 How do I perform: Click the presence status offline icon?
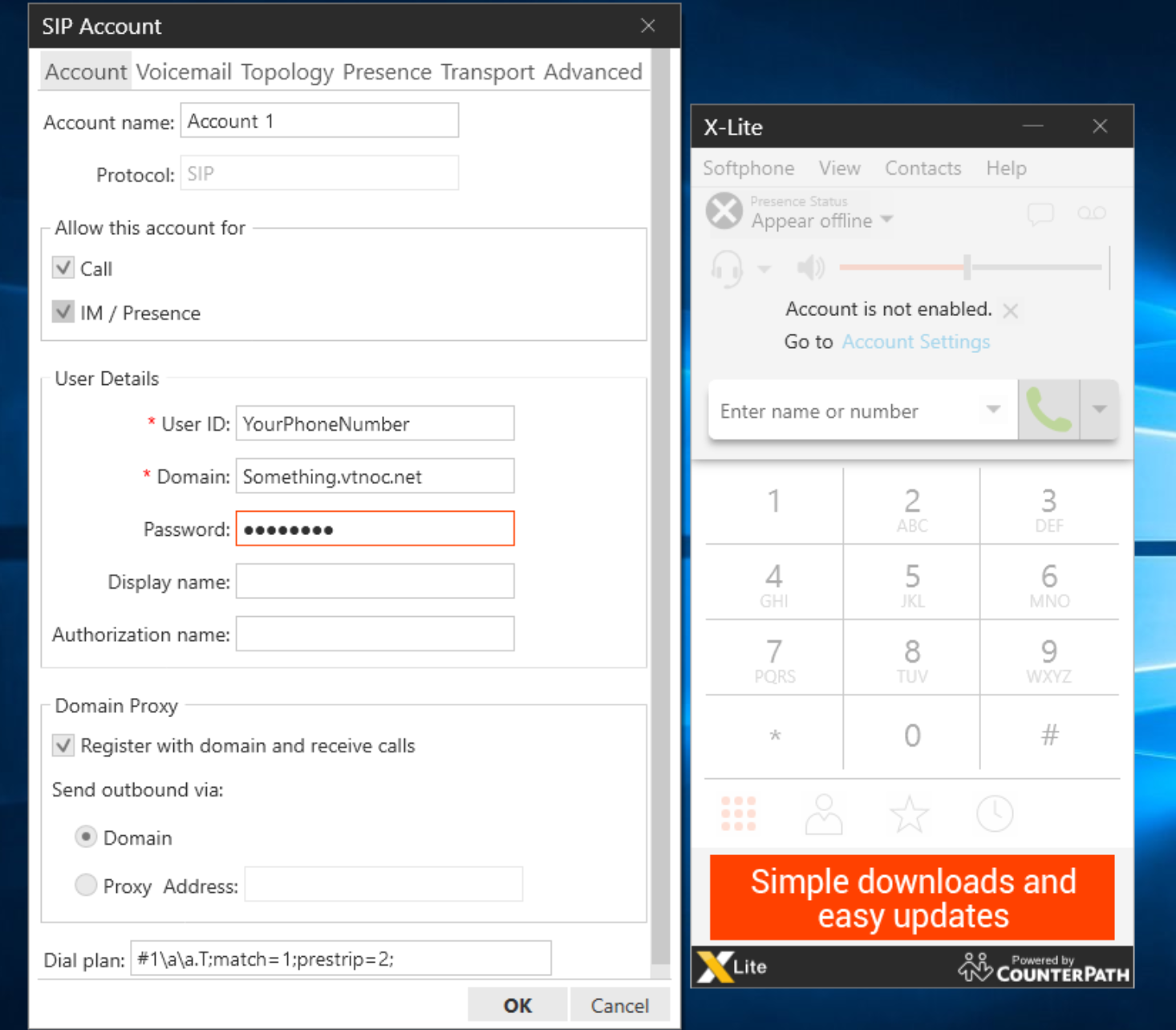(724, 212)
